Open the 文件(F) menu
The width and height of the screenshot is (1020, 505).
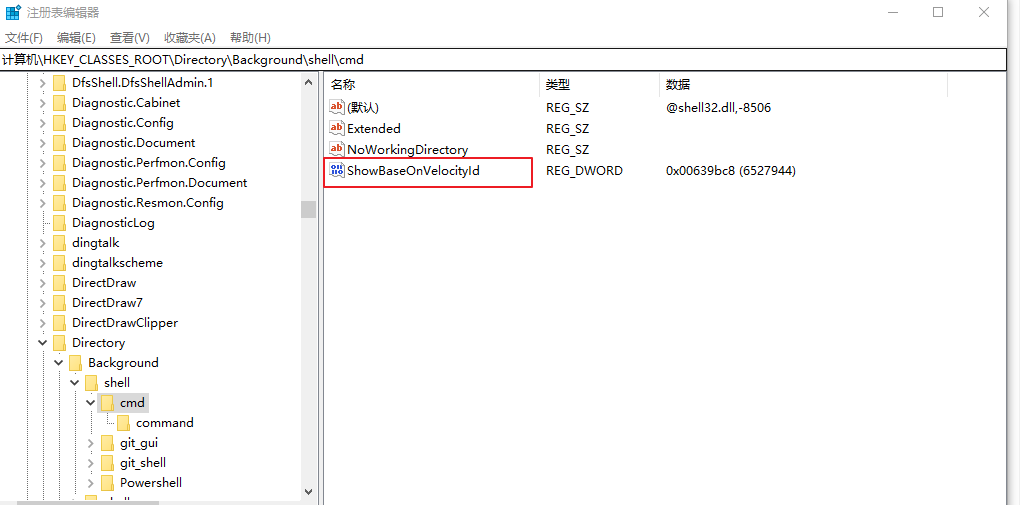click(24, 38)
